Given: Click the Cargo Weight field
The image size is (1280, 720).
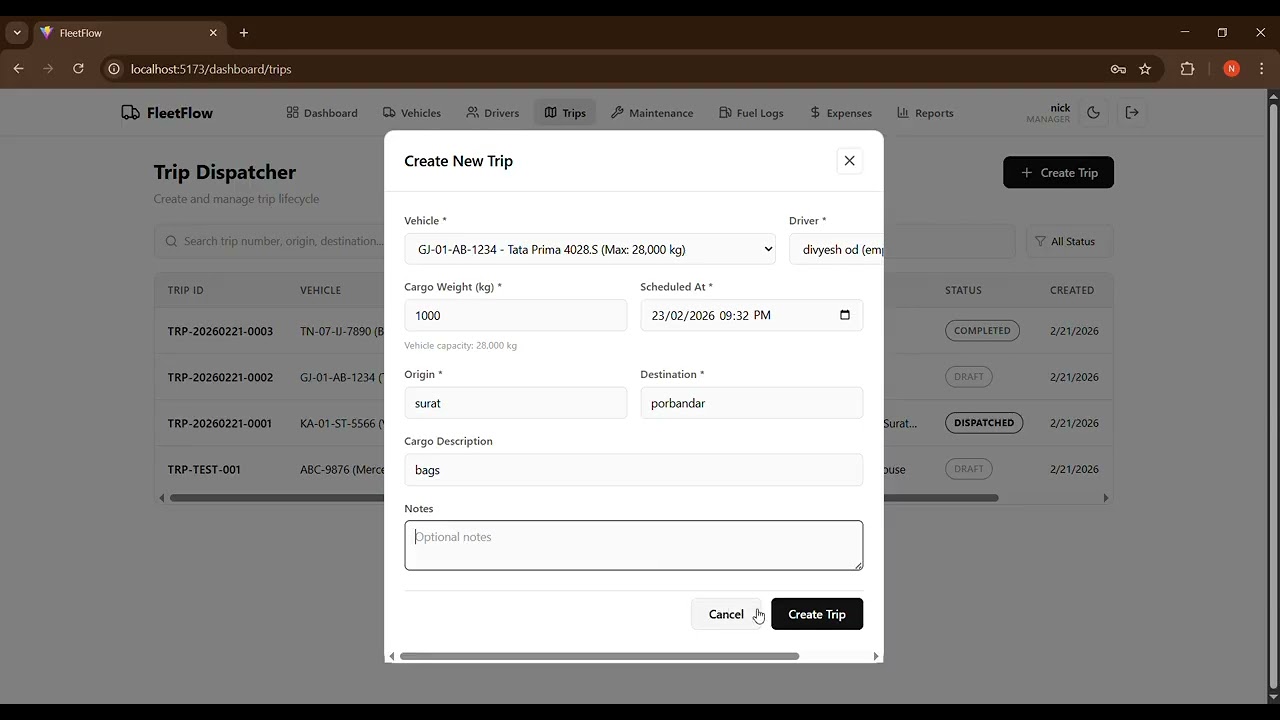Looking at the screenshot, I should (x=515, y=315).
